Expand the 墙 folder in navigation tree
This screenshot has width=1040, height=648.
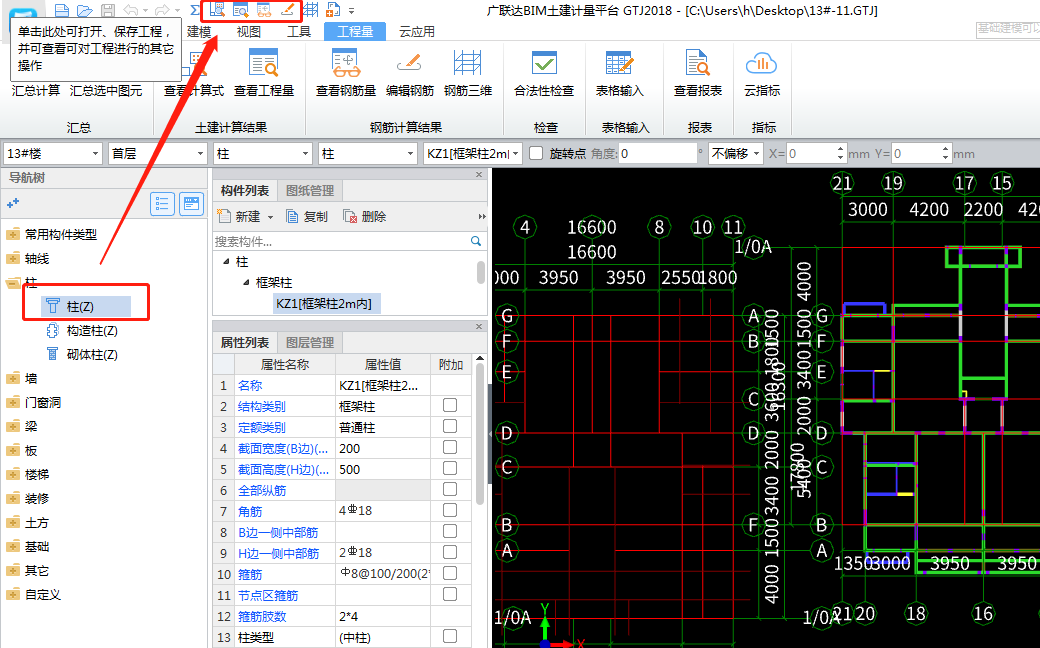pos(13,379)
